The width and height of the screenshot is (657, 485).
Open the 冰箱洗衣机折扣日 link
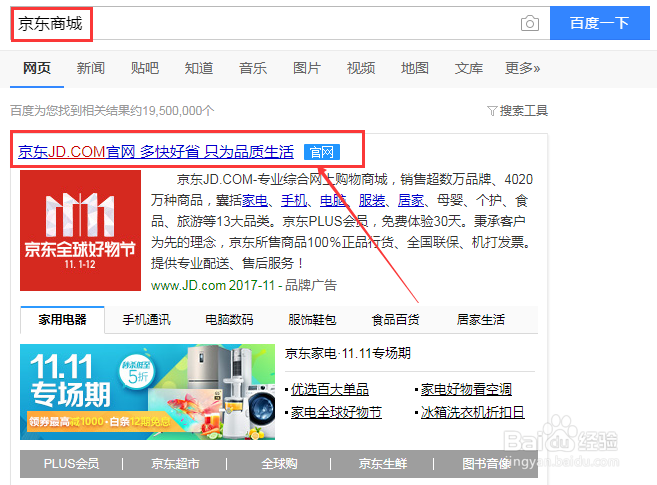(473, 412)
